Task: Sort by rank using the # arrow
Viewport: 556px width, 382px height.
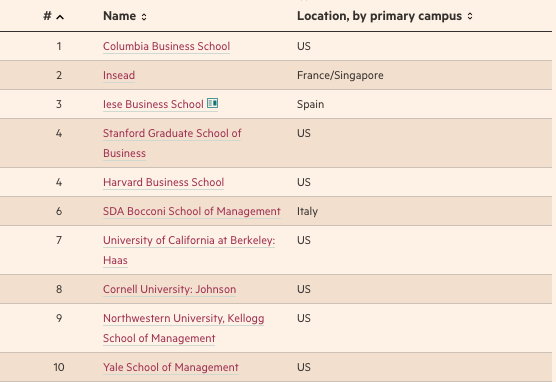Action: click(60, 17)
